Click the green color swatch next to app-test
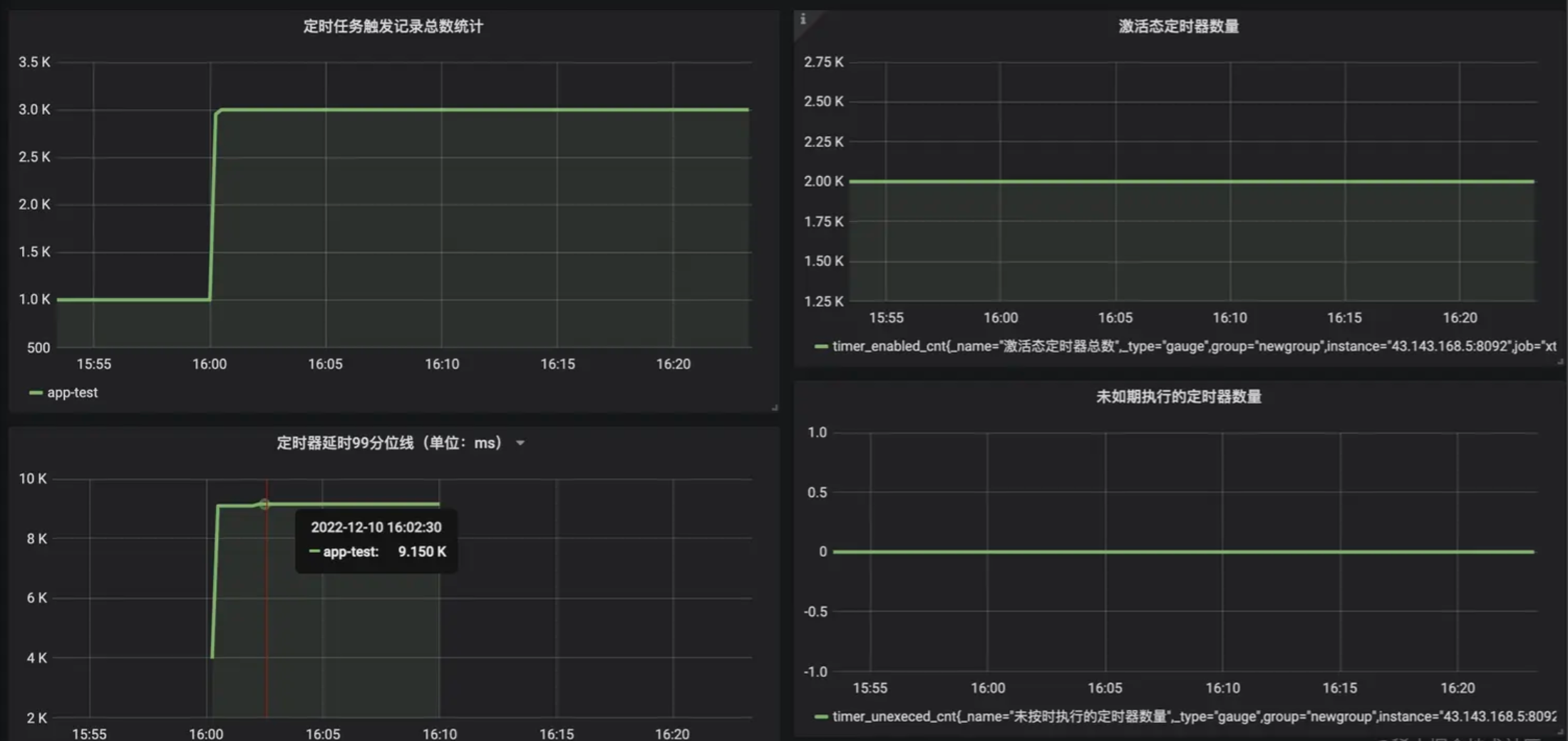This screenshot has width=1568, height=741. [36, 393]
